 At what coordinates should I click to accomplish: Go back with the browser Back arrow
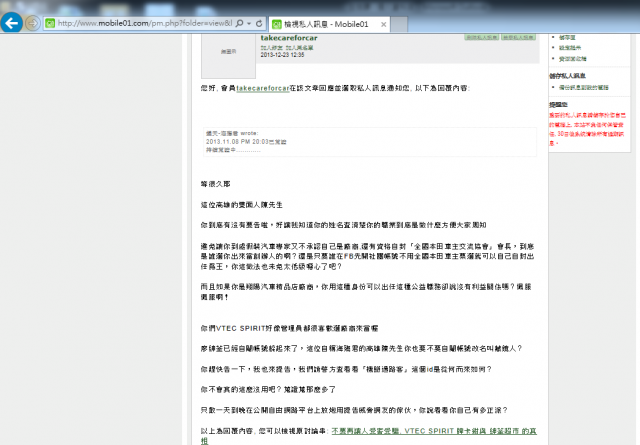point(11,23)
